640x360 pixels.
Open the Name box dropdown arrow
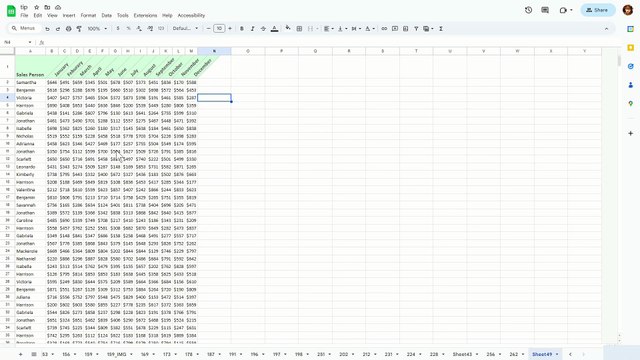(30, 42)
